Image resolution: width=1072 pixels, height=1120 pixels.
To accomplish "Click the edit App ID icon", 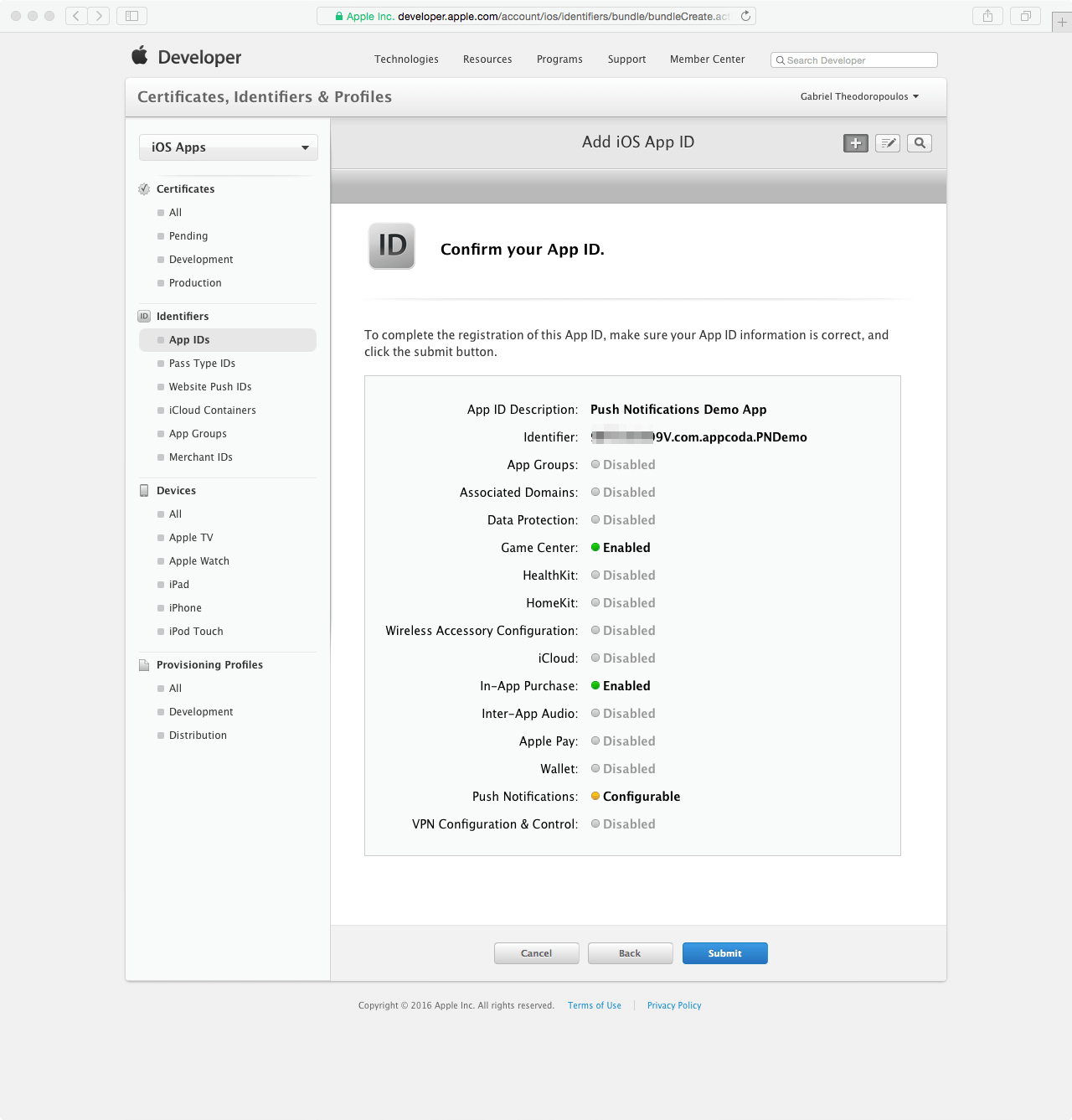I will [x=888, y=143].
